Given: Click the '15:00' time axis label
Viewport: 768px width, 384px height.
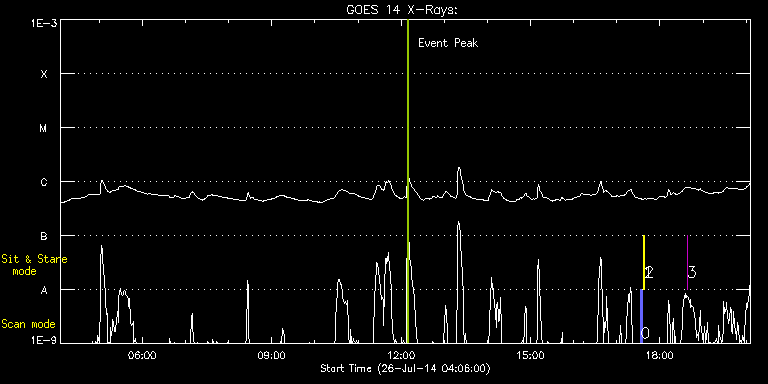Looking at the screenshot, I should click(531, 356).
